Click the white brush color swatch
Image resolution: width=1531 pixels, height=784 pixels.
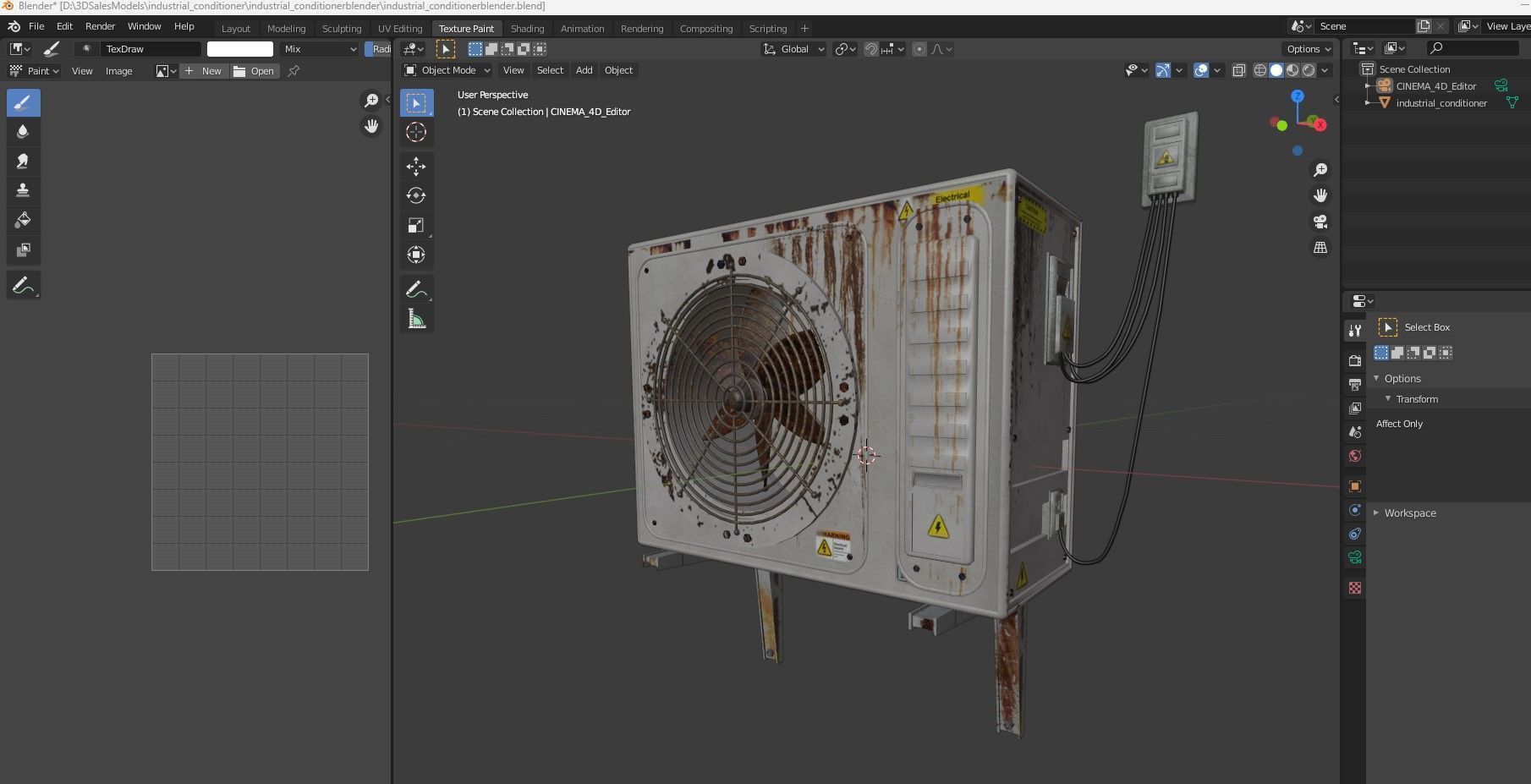pyautogui.click(x=240, y=49)
